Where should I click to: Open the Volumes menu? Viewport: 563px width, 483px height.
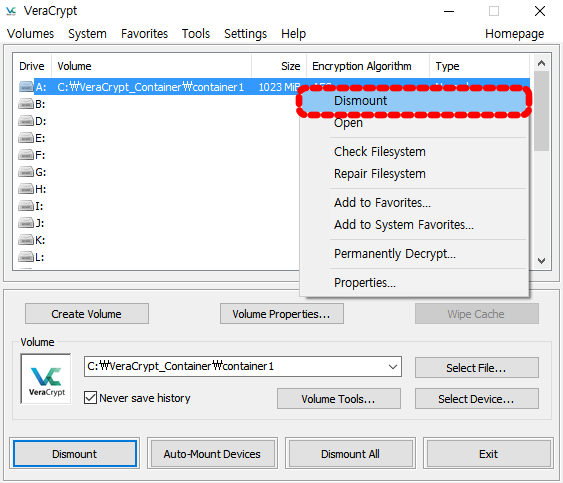click(x=31, y=34)
